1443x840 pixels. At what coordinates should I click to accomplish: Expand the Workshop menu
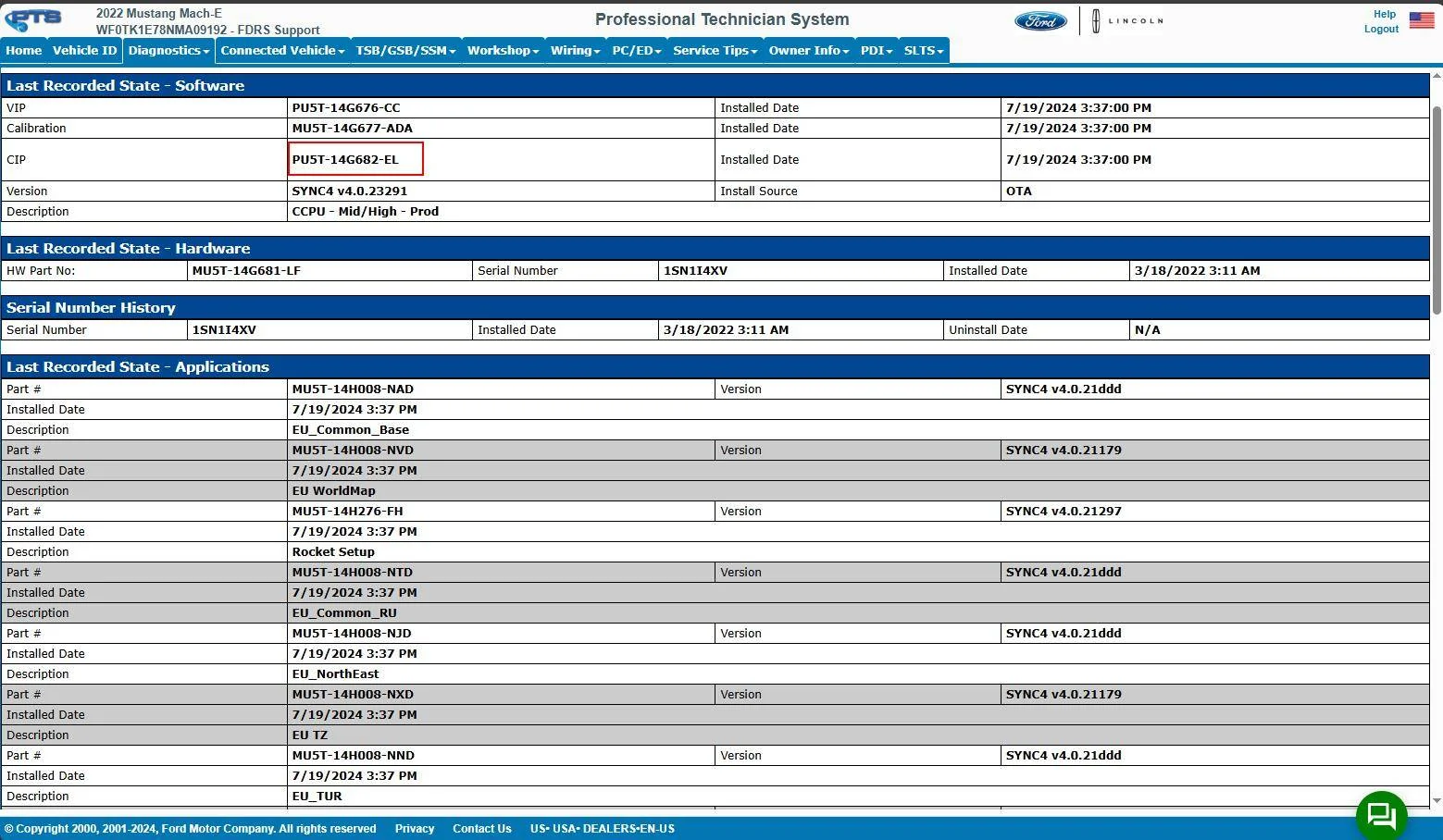503,50
